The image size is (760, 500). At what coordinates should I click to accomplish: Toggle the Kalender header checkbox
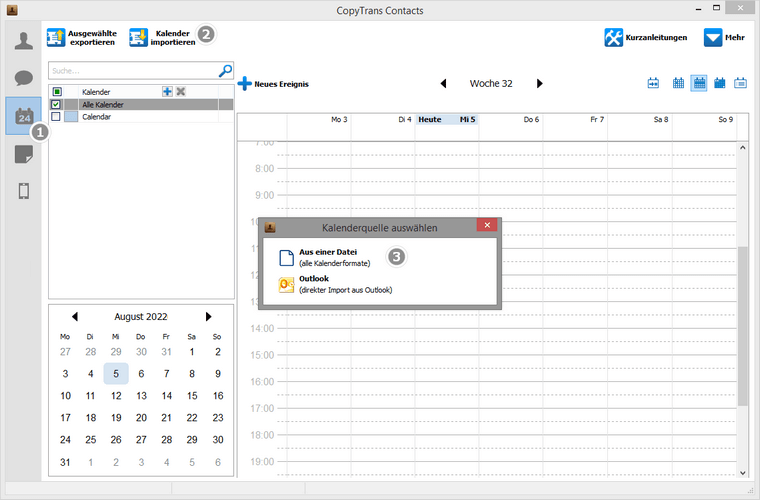coord(57,91)
